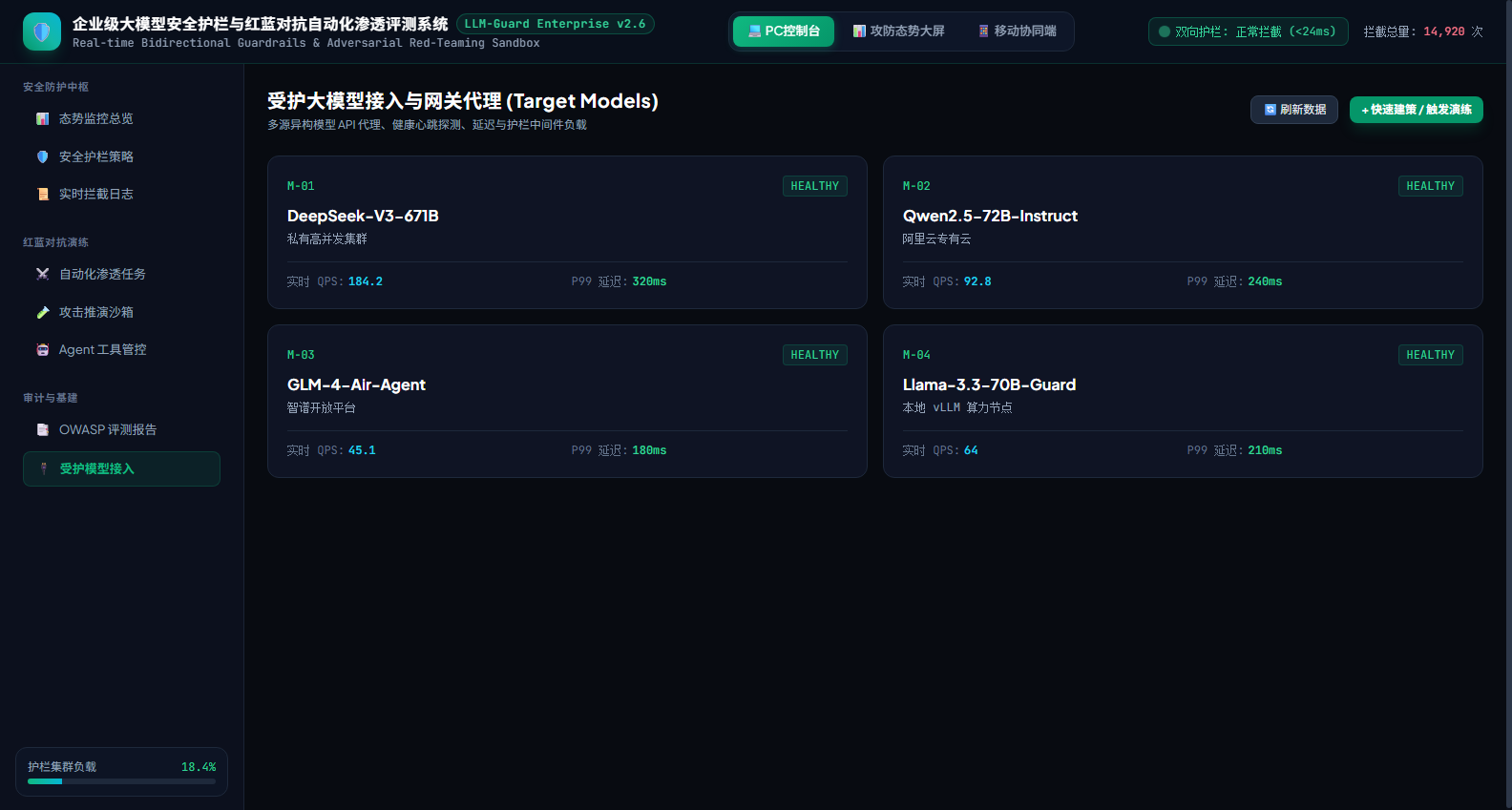Click the chart icon on 攻防态势大屏 tab
Image resolution: width=1512 pixels, height=810 pixels.
click(x=860, y=31)
